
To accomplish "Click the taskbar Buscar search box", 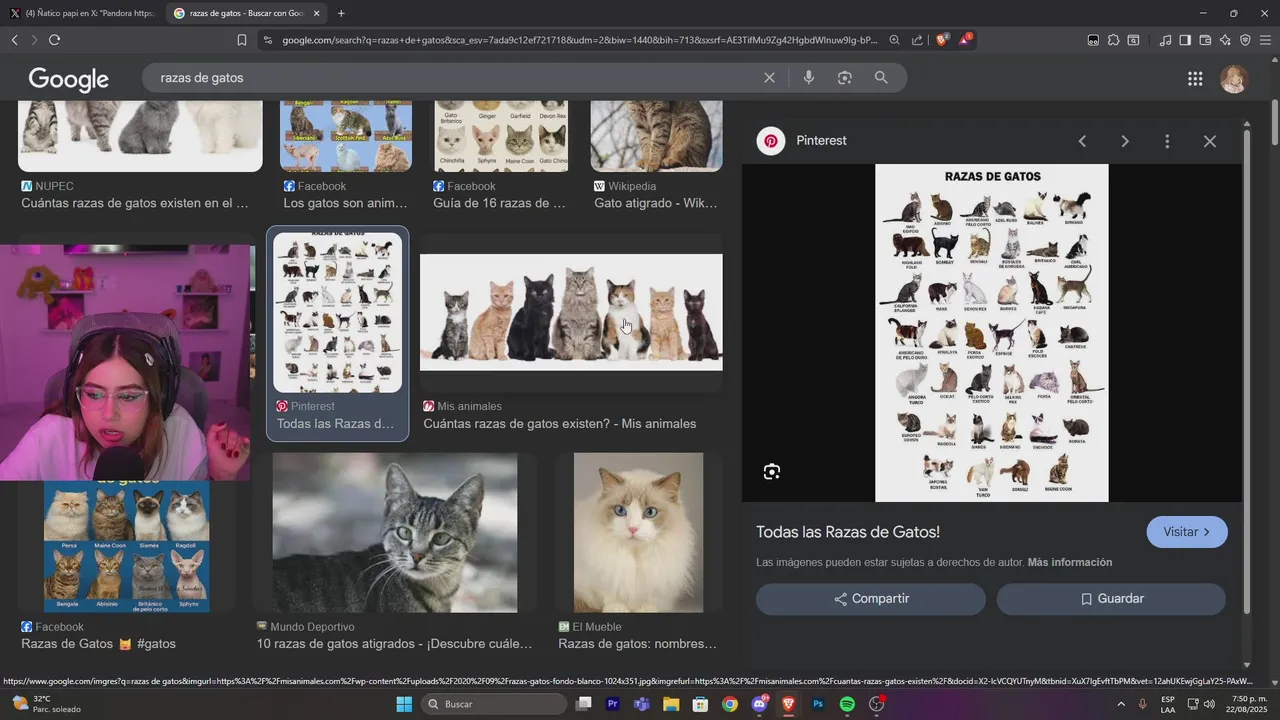I will [x=494, y=704].
